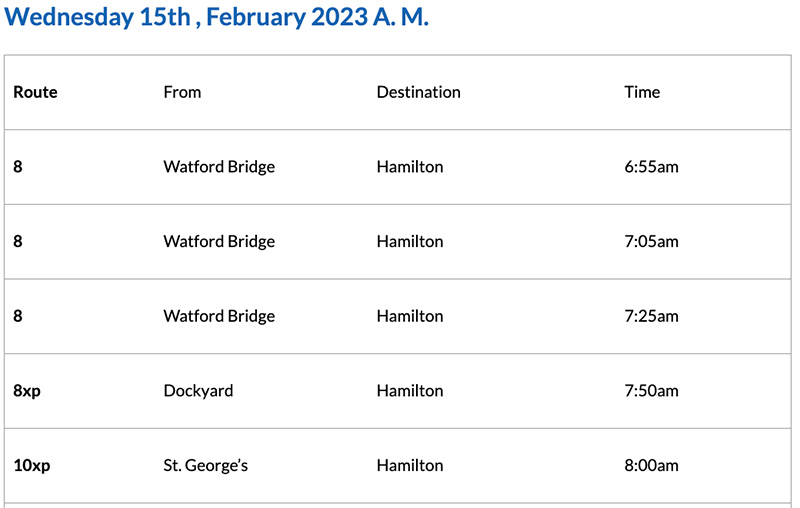Click route 8 in the 6:55am row
Image resolution: width=800 pixels, height=508 pixels.
click(x=18, y=167)
